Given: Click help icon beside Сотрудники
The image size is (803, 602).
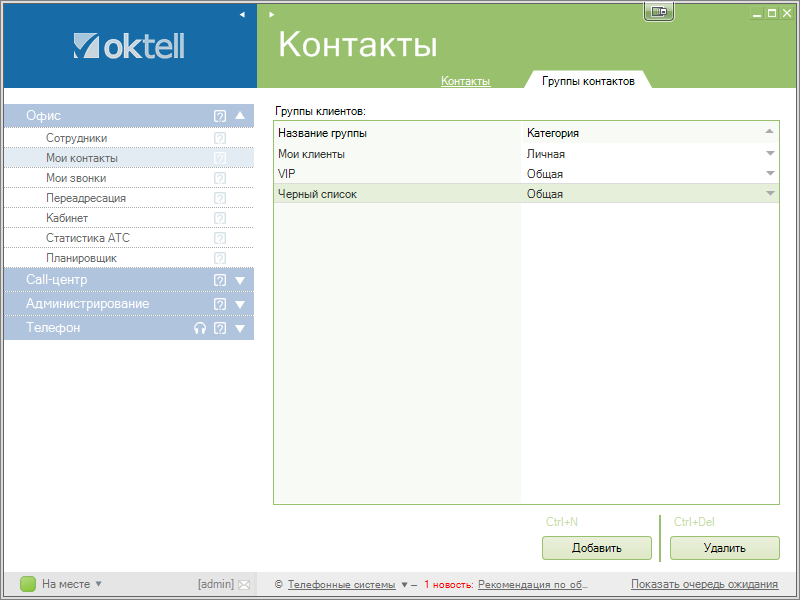Looking at the screenshot, I should click(220, 138).
